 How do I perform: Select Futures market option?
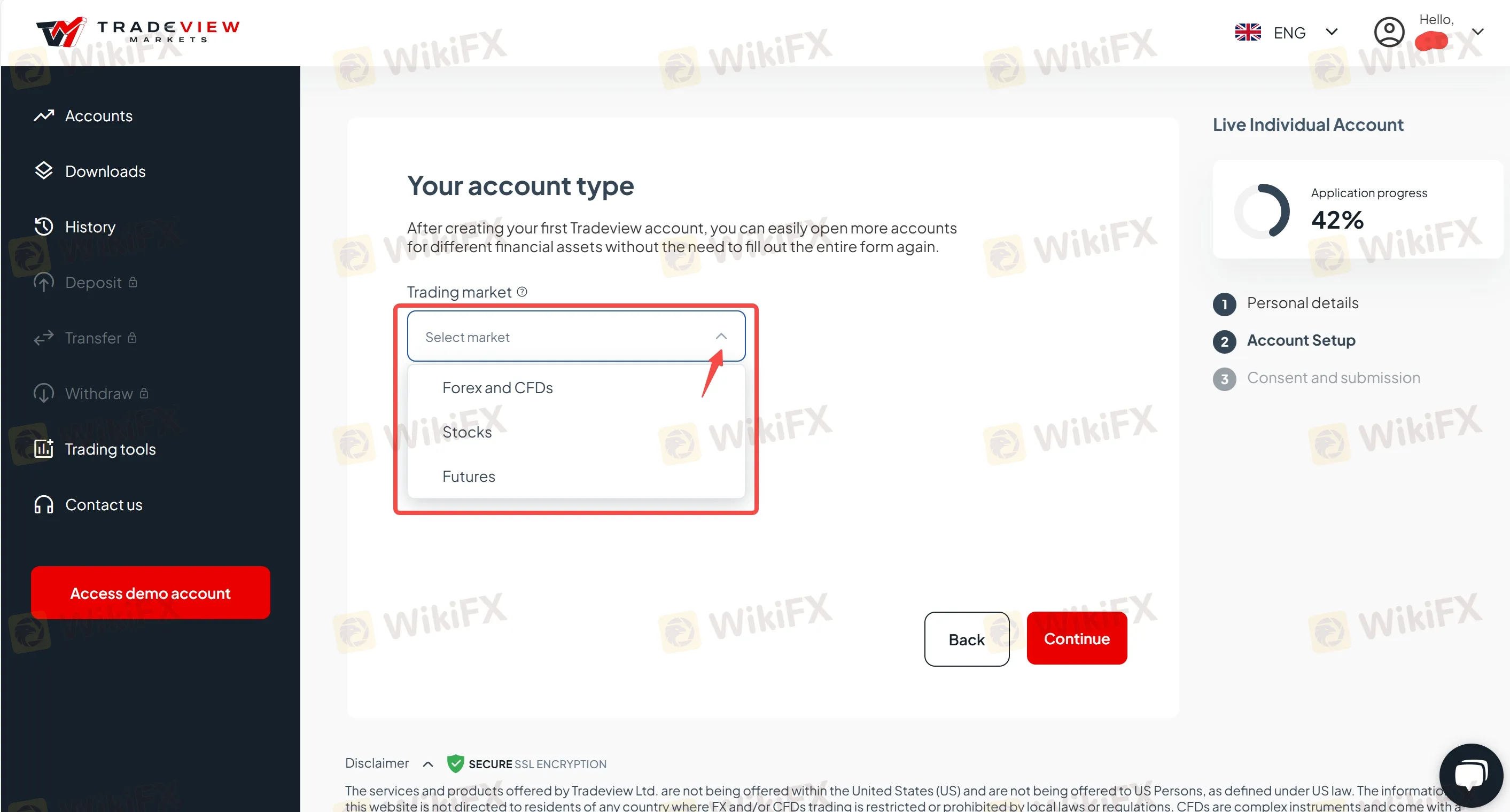coord(468,475)
